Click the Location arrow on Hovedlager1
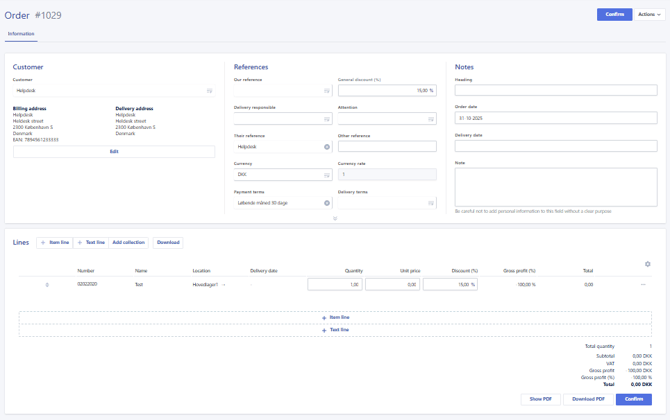This screenshot has height=420, width=670. tap(224, 285)
